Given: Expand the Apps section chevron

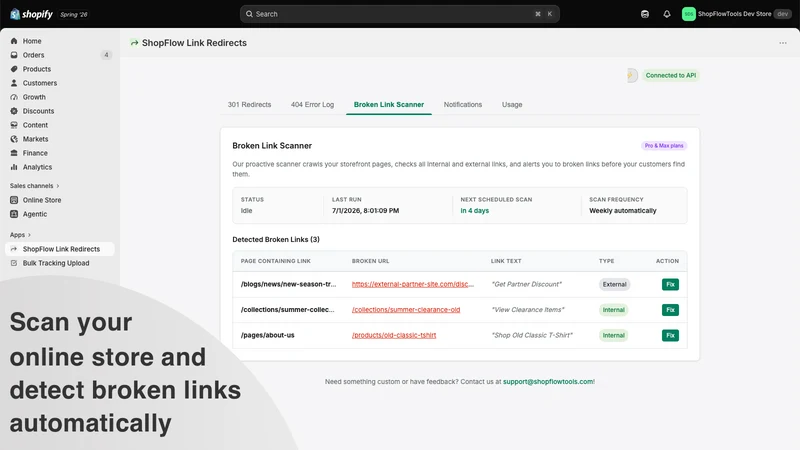Looking at the screenshot, I should (29, 235).
